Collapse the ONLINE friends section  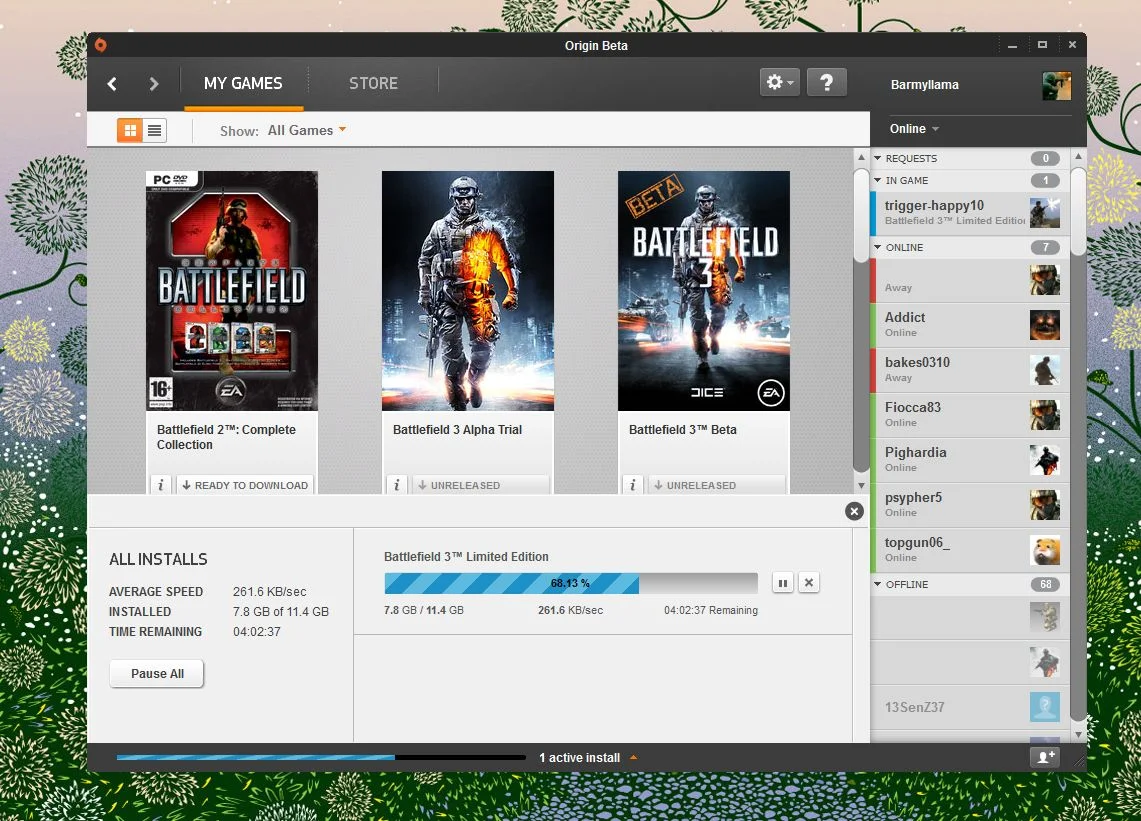coord(878,247)
